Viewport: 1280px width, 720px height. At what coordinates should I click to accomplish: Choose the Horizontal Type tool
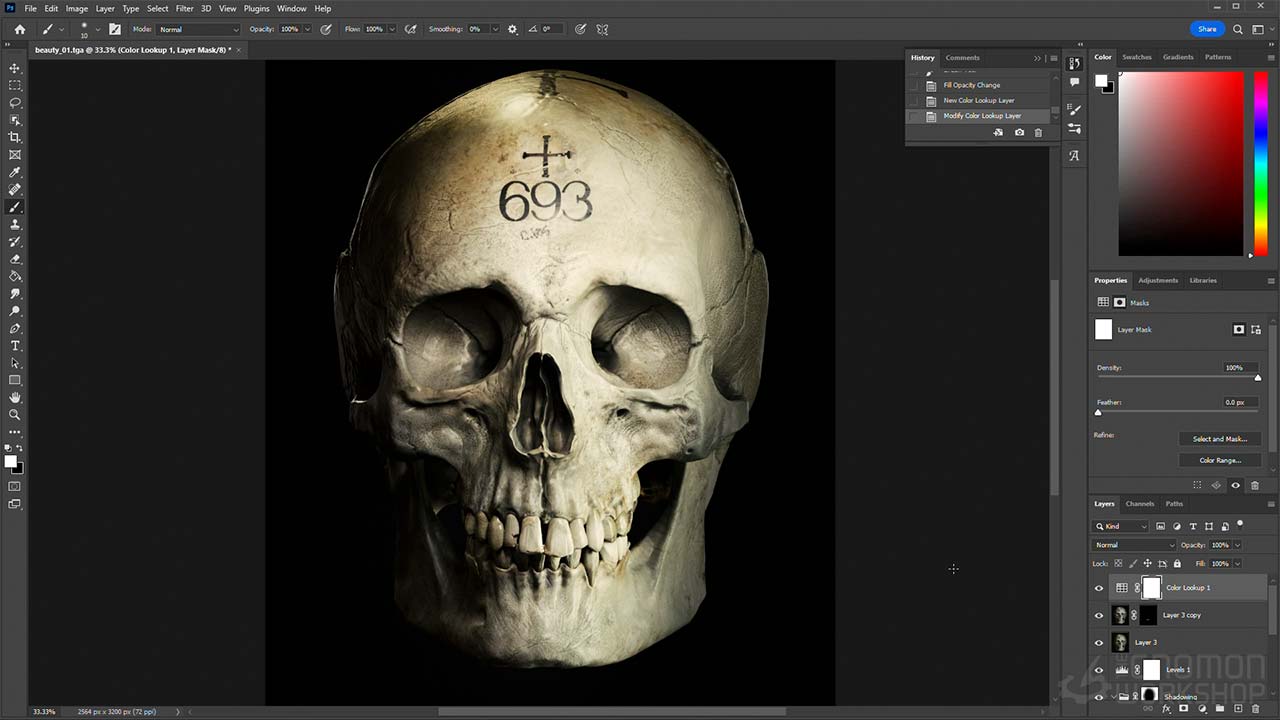[x=15, y=346]
